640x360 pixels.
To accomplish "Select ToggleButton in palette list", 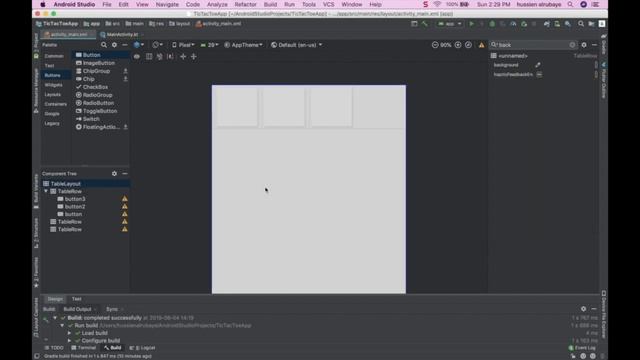I will (101, 111).
